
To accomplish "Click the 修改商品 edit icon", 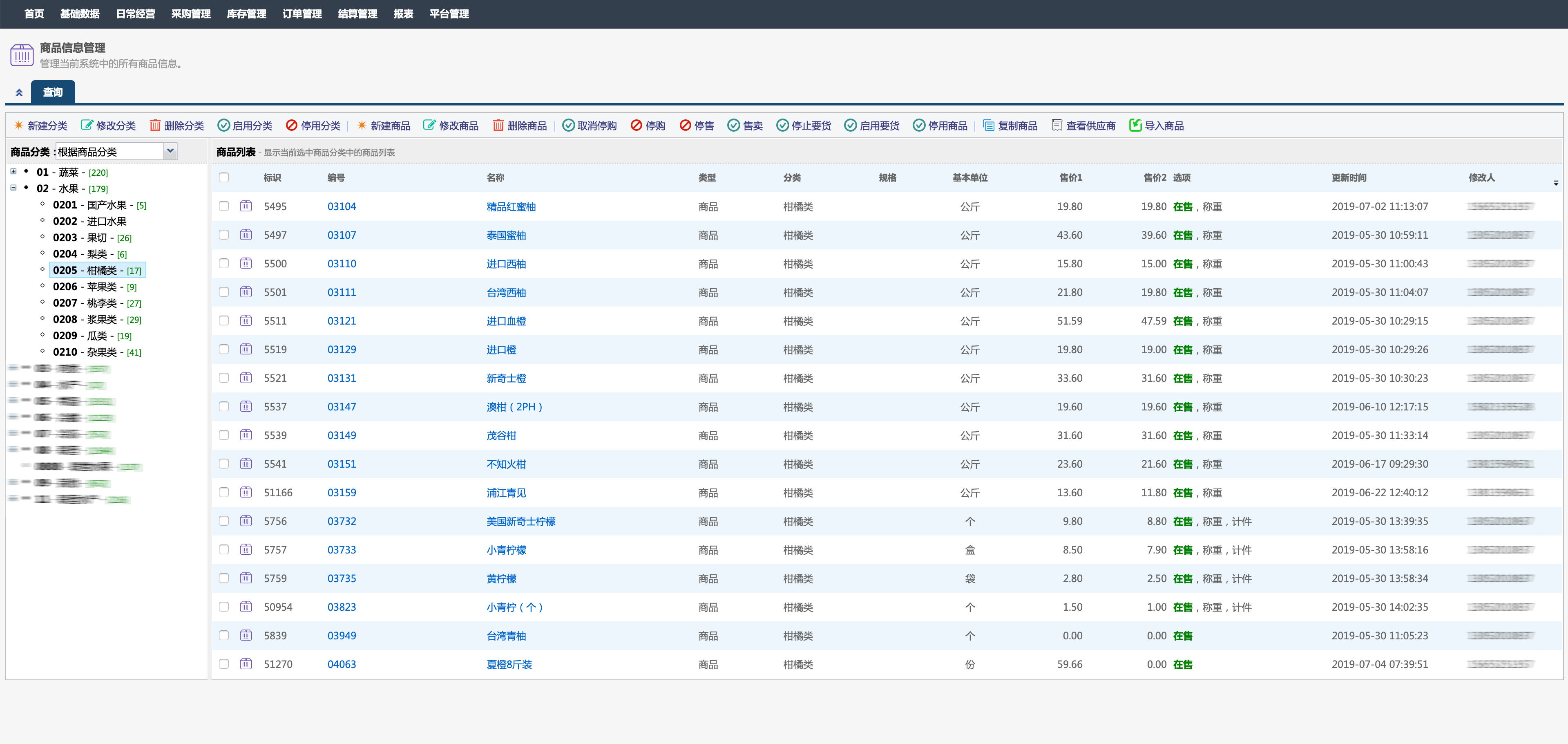I will (430, 125).
